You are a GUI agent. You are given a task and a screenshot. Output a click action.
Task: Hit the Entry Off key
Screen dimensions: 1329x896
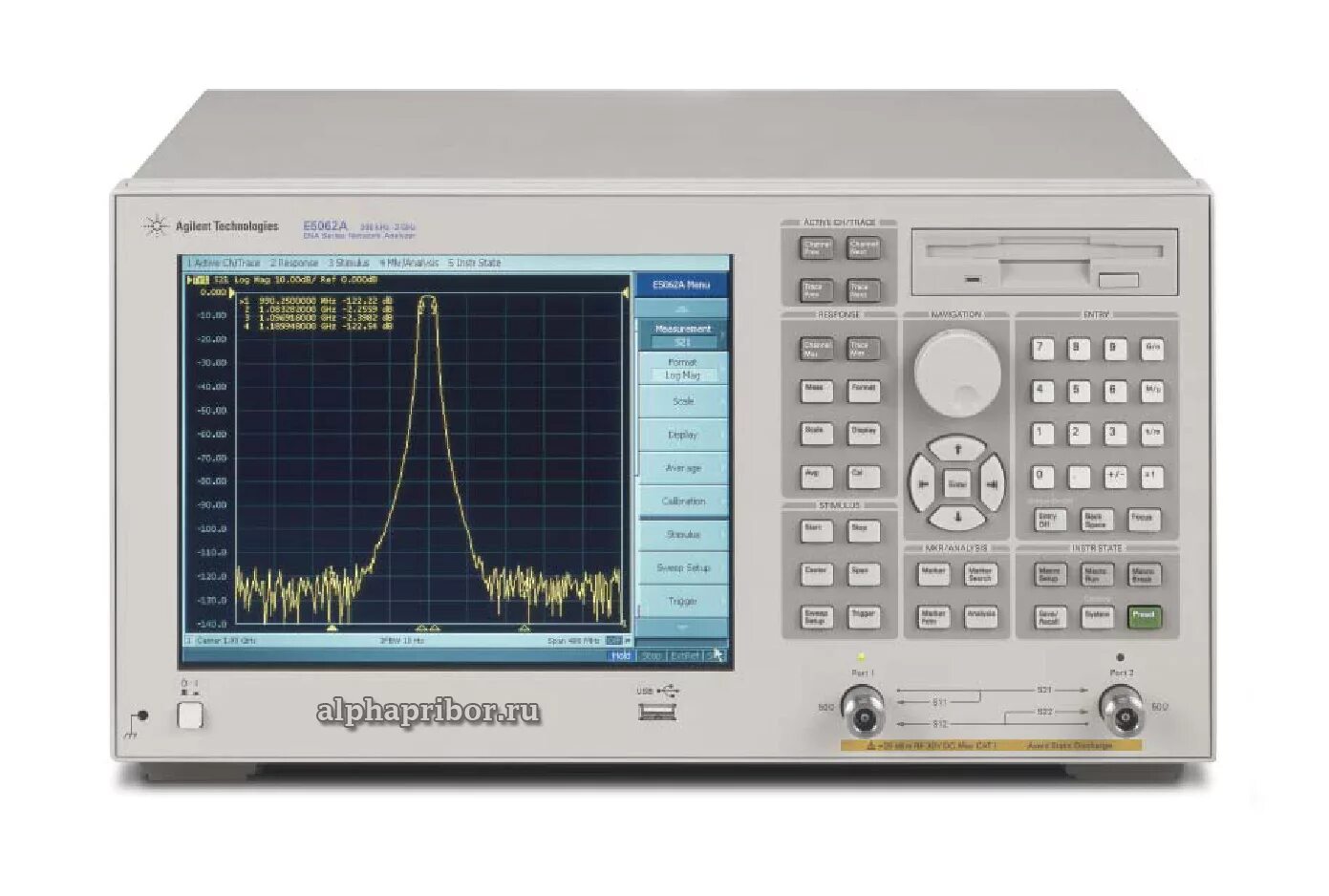(1049, 519)
